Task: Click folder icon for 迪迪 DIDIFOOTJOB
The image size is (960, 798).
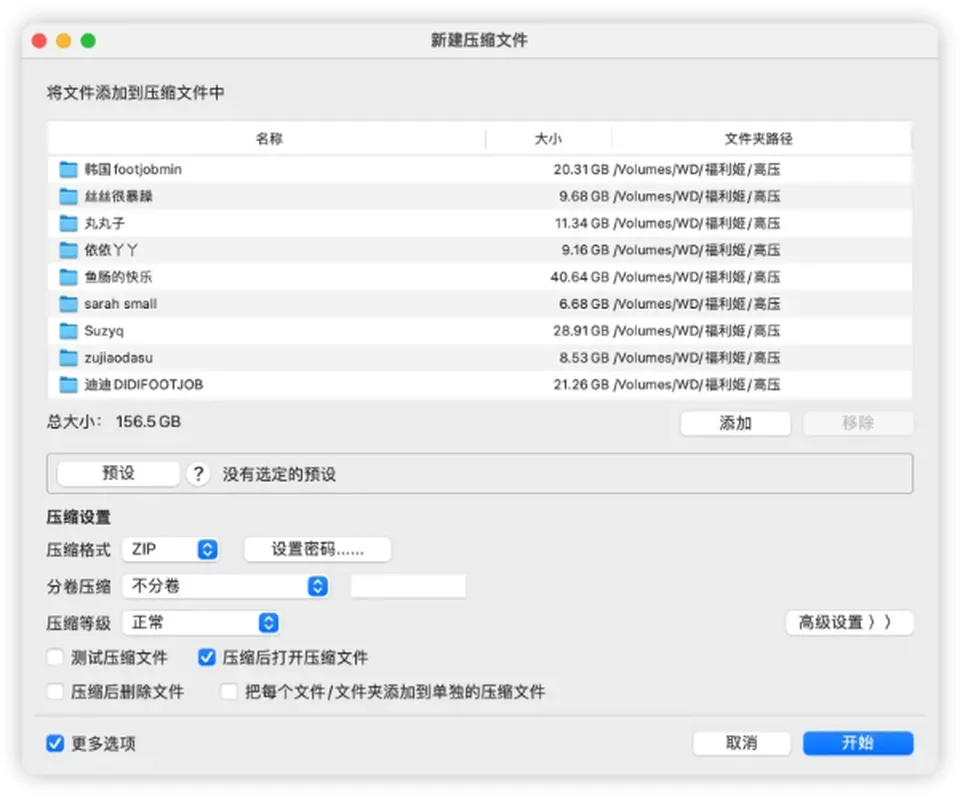Action: pos(68,385)
